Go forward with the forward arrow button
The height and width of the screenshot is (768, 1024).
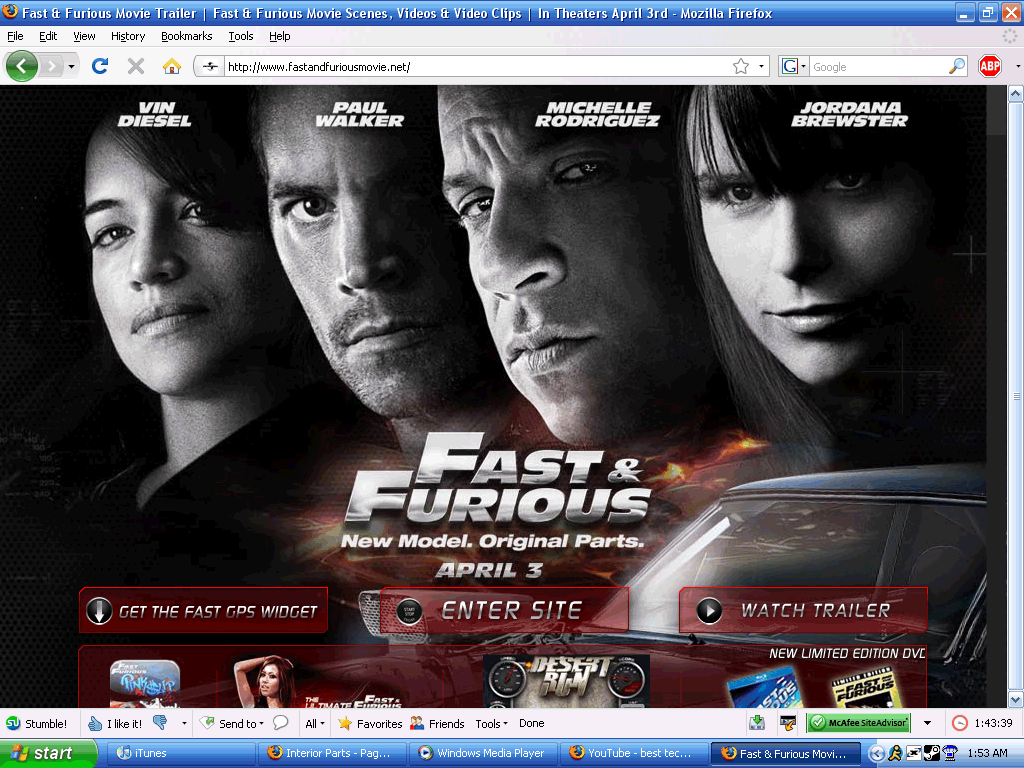52,66
